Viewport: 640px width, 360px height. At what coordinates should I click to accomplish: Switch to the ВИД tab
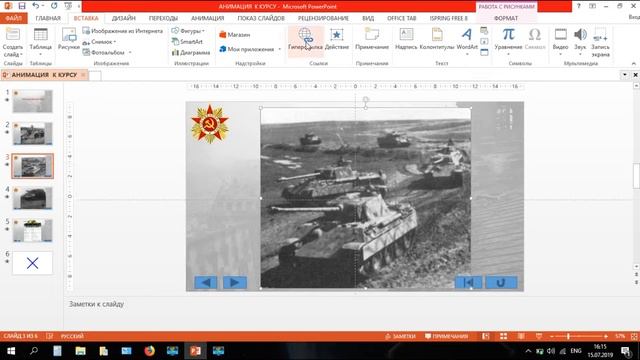point(368,18)
